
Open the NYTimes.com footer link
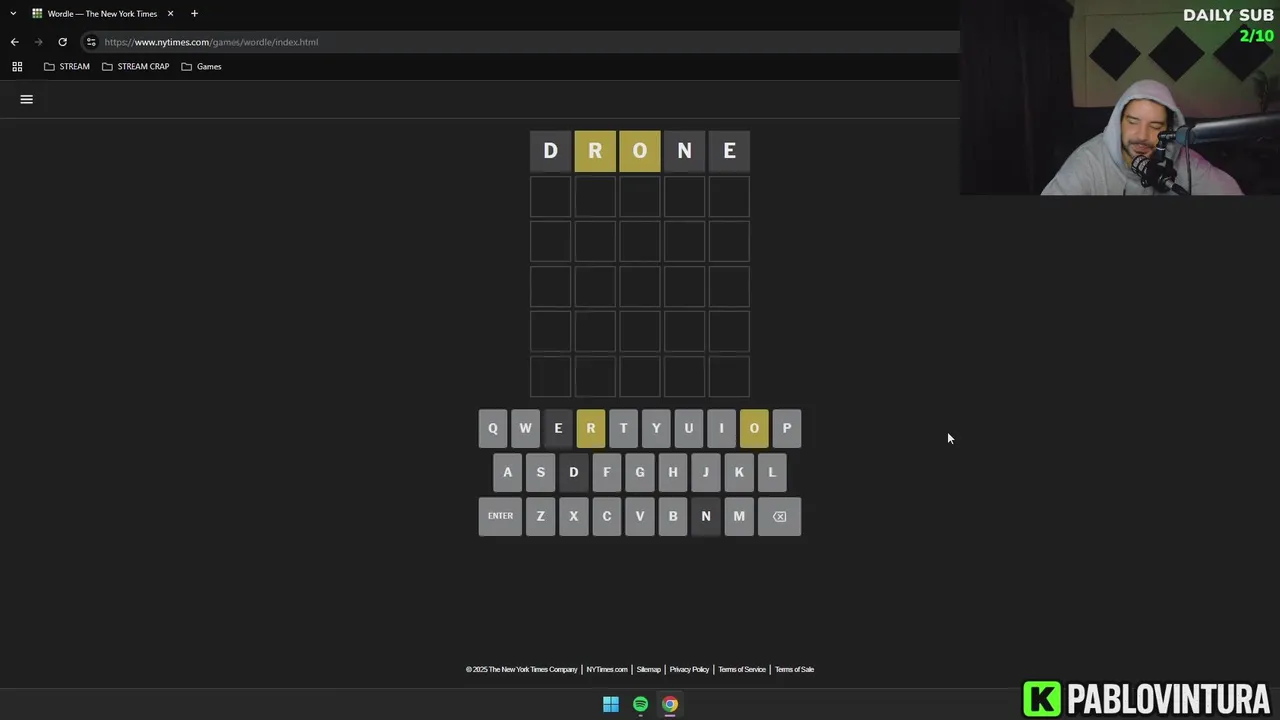(607, 669)
